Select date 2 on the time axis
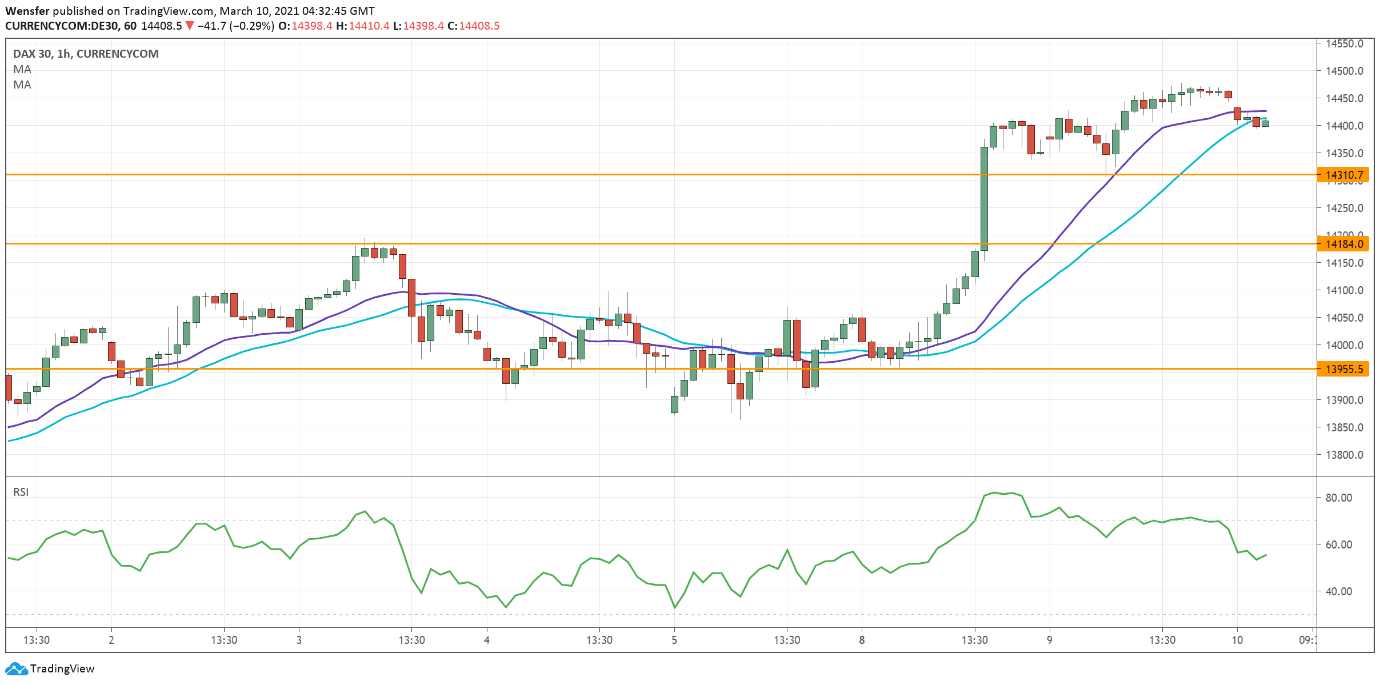 111,640
